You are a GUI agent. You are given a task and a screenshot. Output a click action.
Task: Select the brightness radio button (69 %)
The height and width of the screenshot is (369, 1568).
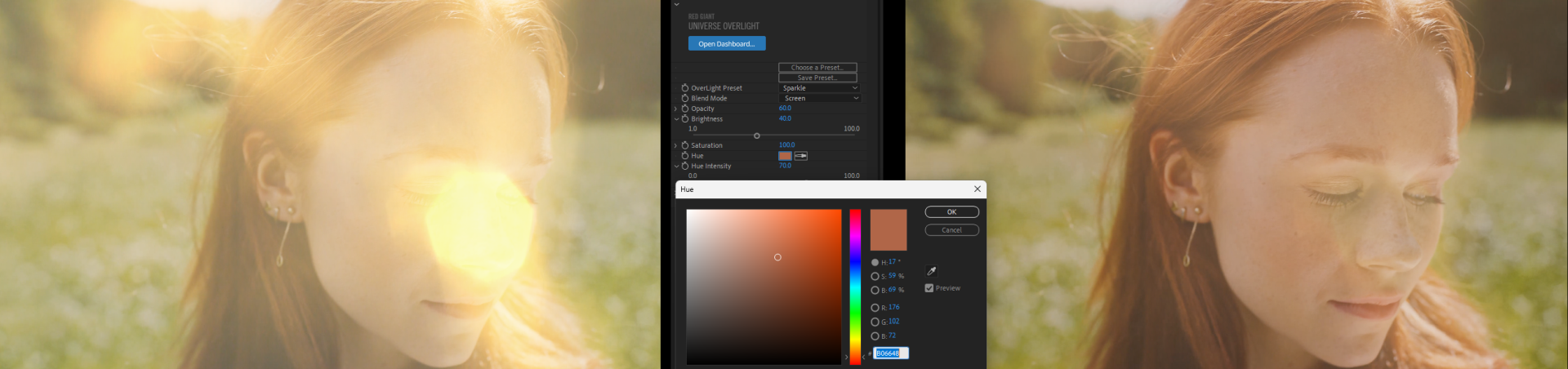pyautogui.click(x=875, y=290)
